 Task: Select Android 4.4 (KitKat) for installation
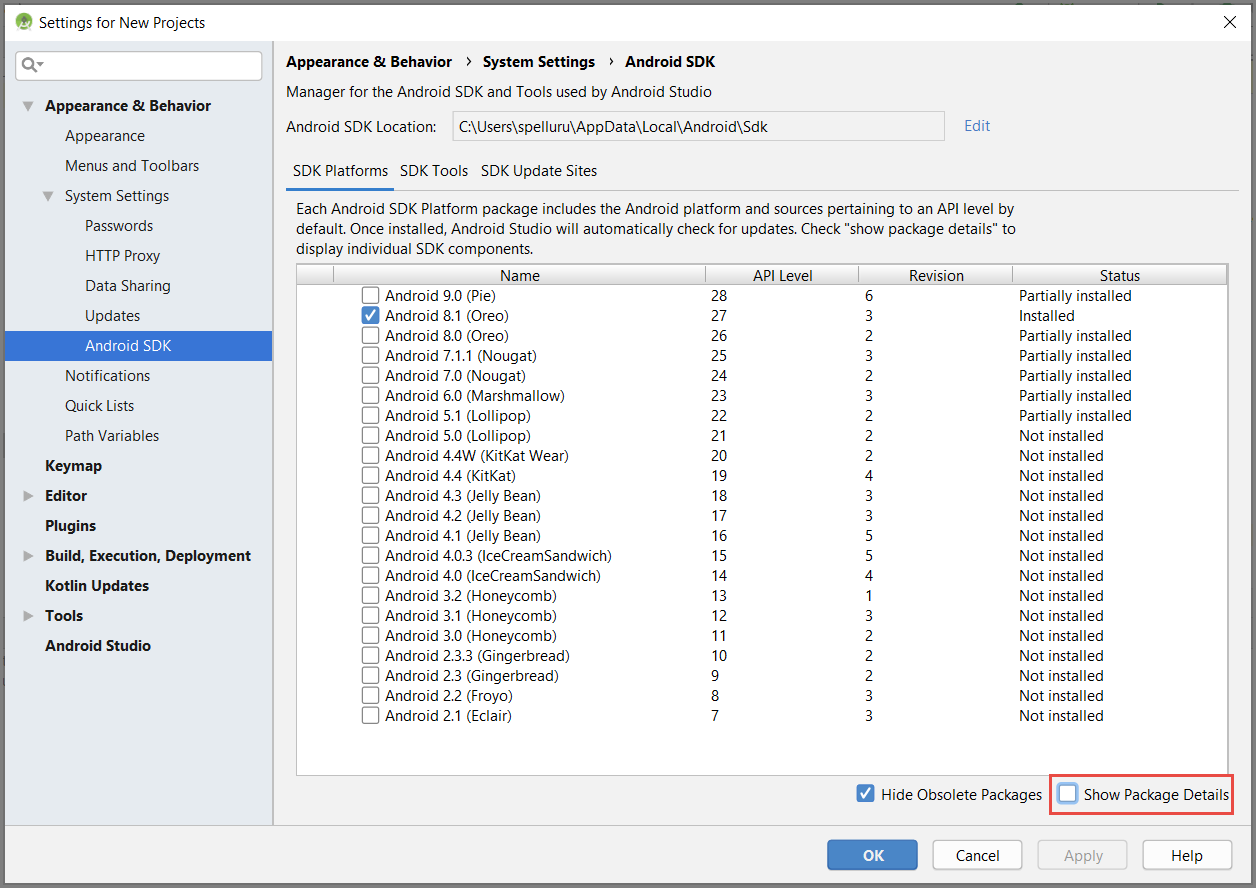pos(370,475)
